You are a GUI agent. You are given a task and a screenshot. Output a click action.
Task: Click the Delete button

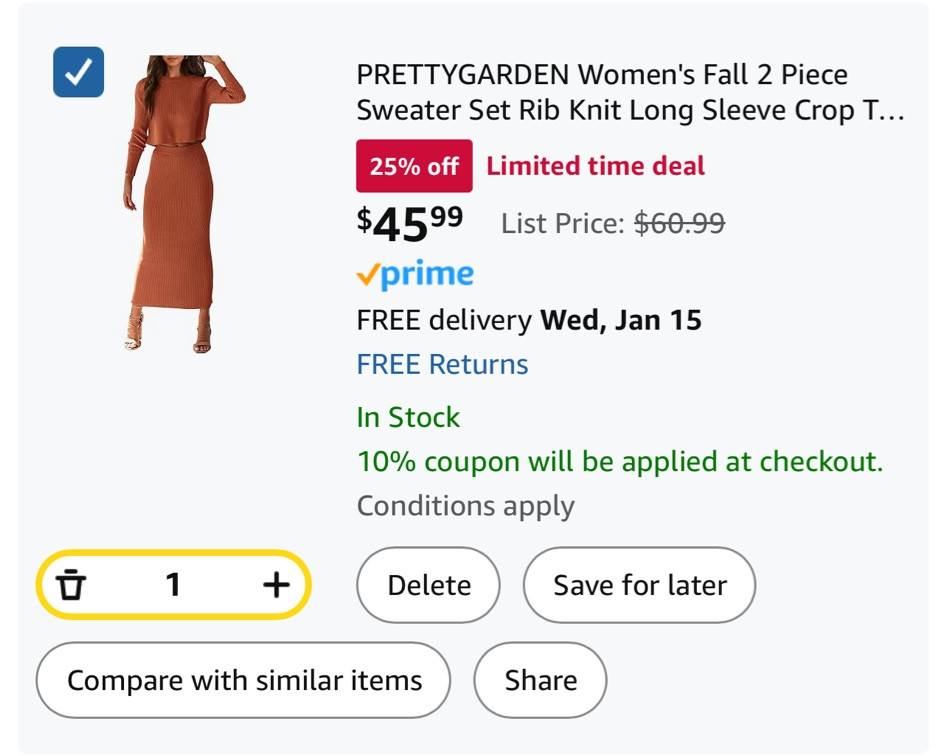point(428,585)
